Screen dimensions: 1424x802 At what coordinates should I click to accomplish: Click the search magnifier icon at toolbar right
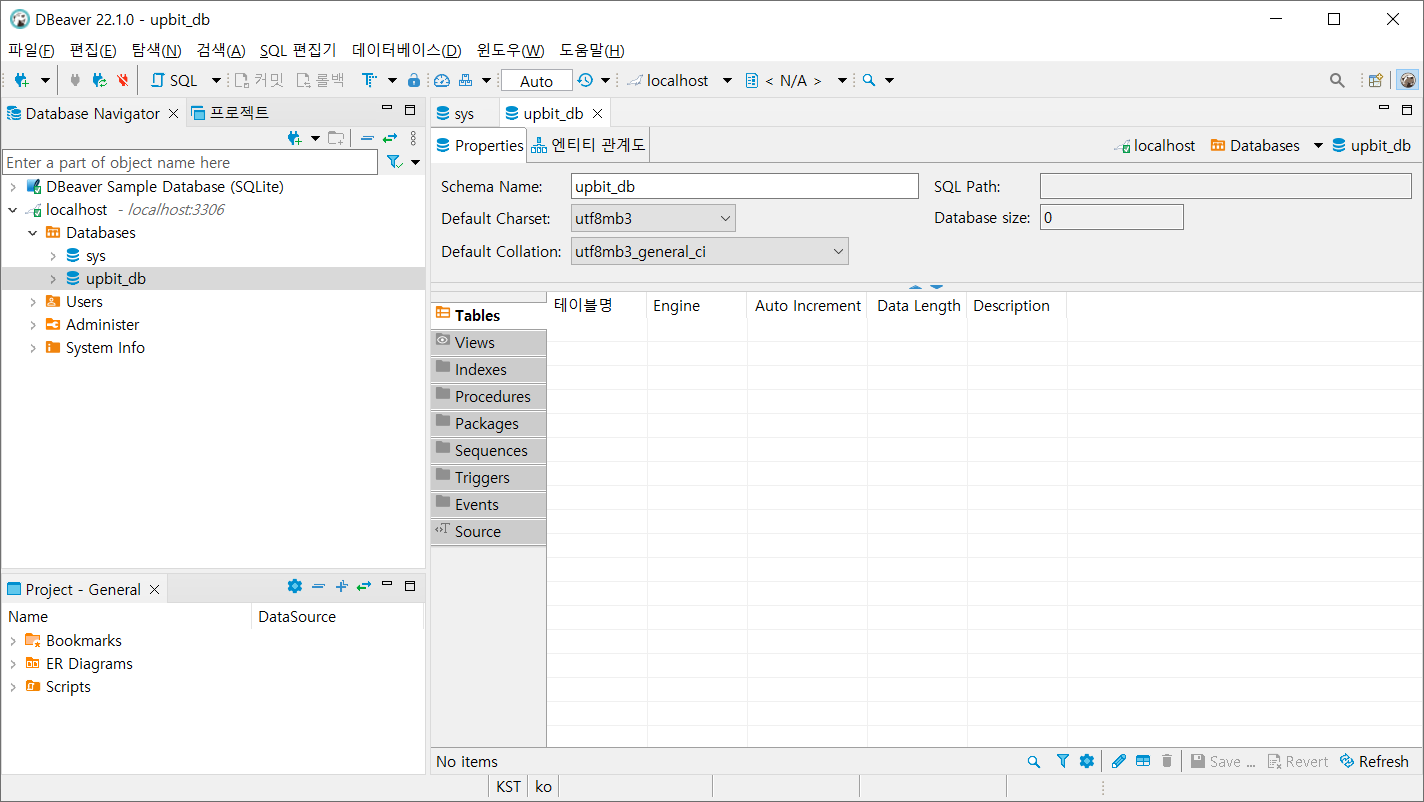coord(1337,80)
